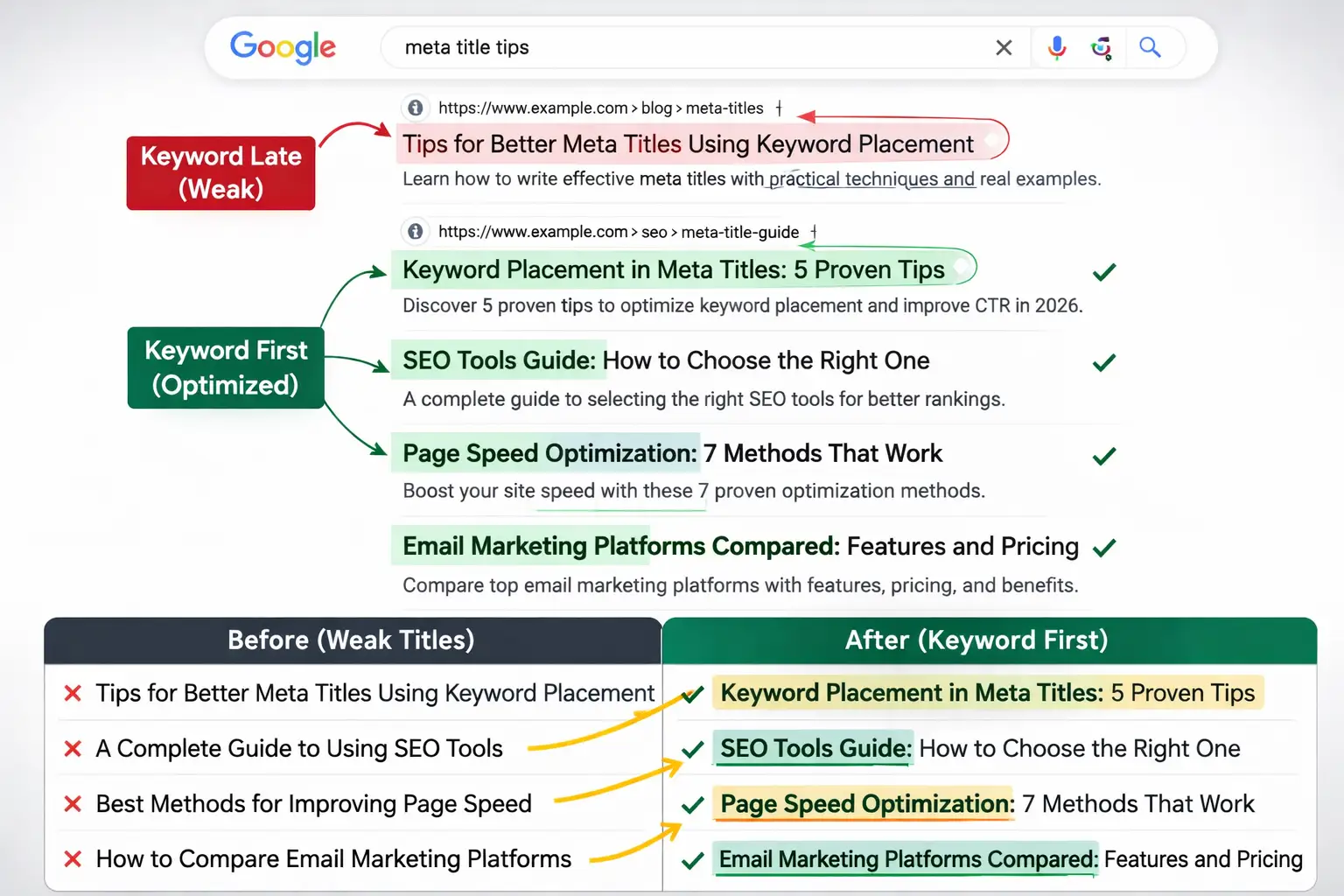This screenshot has height=896, width=1344.
Task: Click the Google logo
Action: [283, 47]
